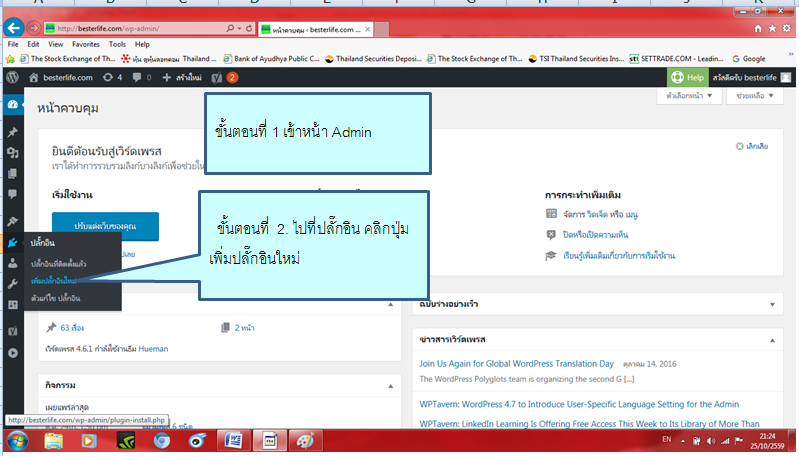Viewport: 799px width, 456px height.
Task: Open the browser Home icon
Action: 758,29
